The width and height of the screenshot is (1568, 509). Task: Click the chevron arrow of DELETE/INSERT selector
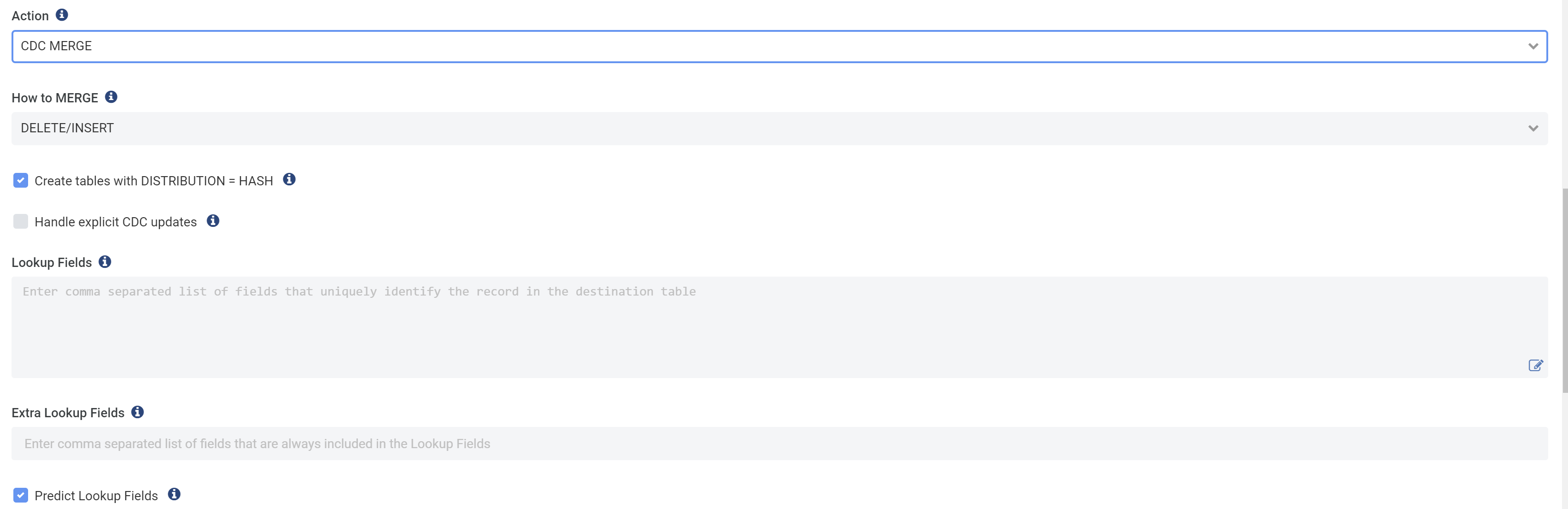1533,129
